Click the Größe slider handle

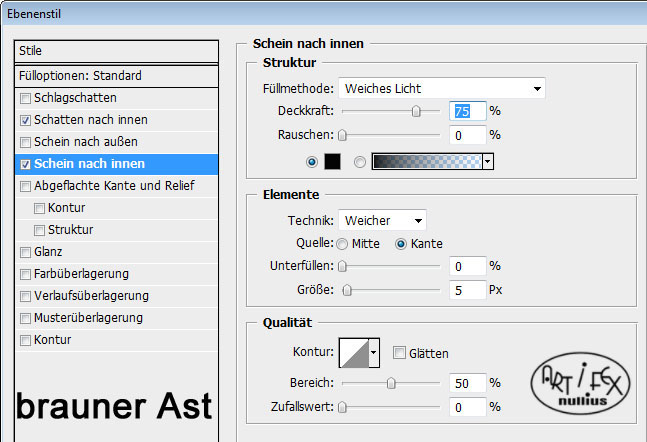pos(347,290)
